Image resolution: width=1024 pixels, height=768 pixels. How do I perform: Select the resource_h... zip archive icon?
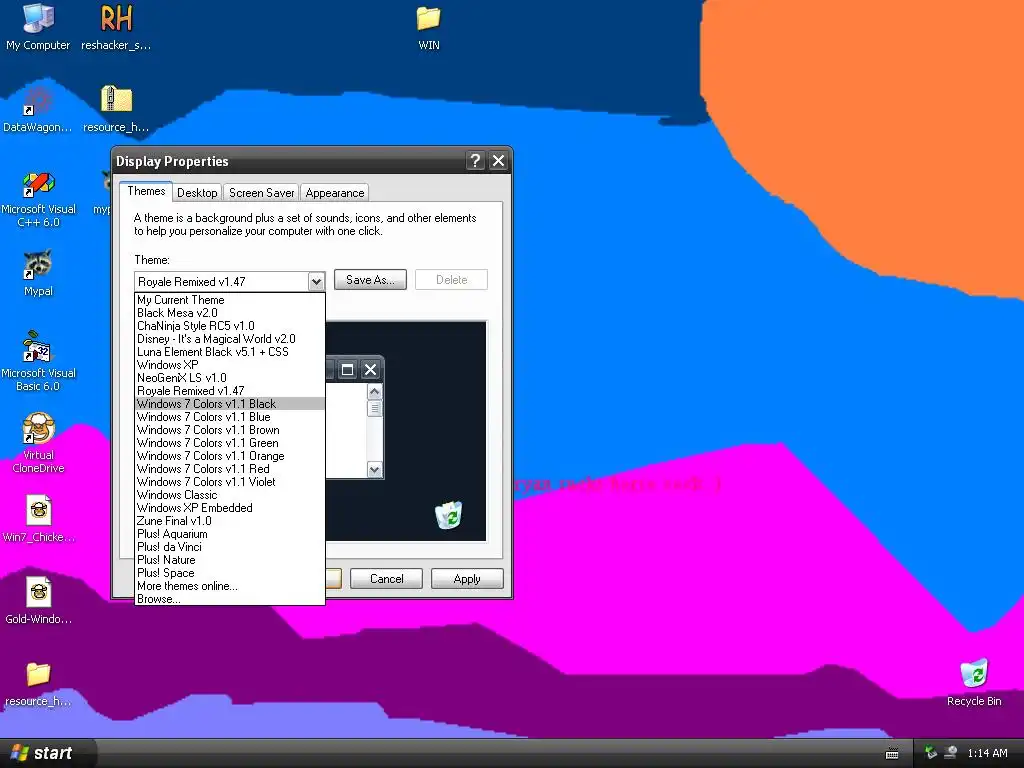(x=116, y=108)
